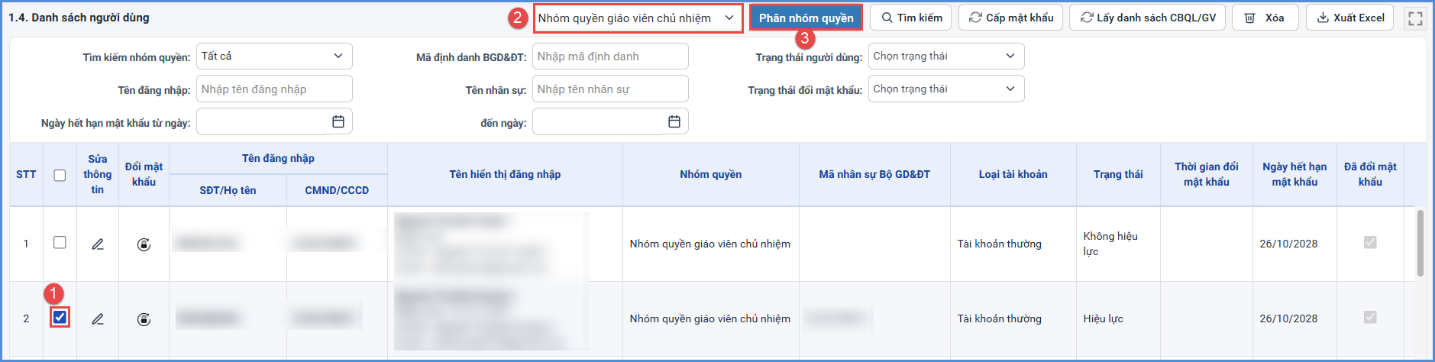The width and height of the screenshot is (1435, 362).
Task: Open calendar for Ngày hết hạn mật khẩu từ ngày
Action: [x=338, y=122]
